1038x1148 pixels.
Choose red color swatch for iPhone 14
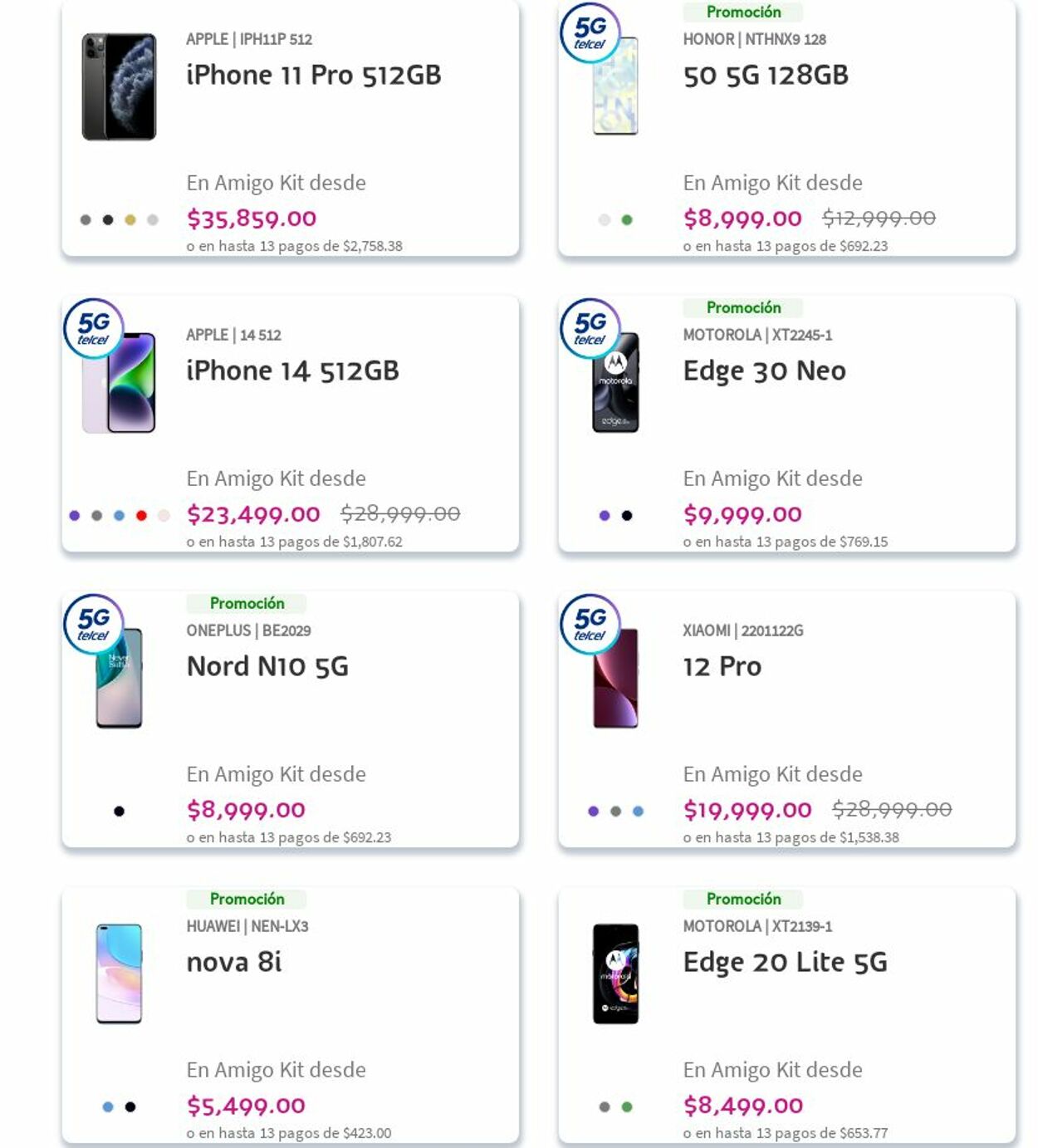coord(141,516)
